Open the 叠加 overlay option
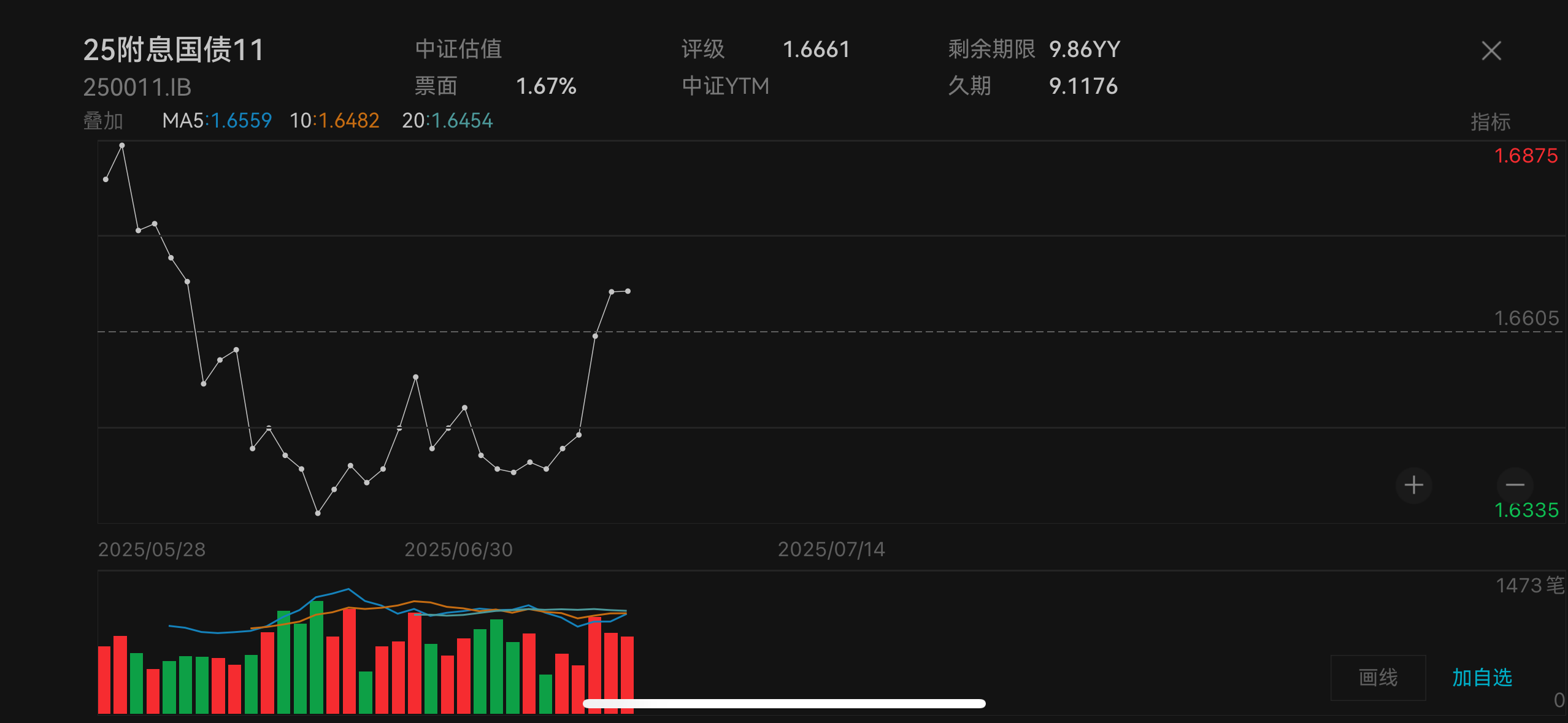 [x=103, y=121]
